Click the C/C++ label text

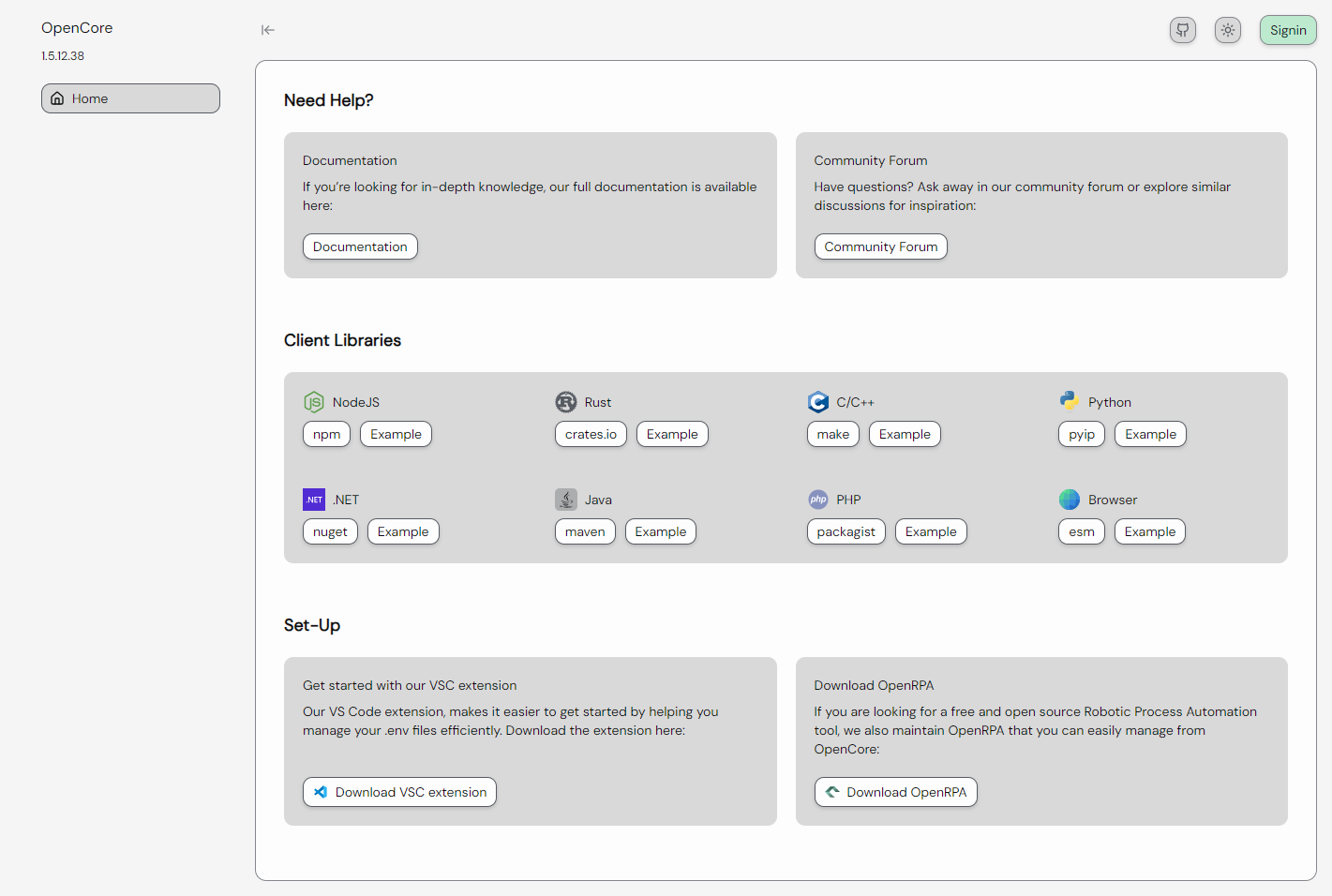pos(856,402)
